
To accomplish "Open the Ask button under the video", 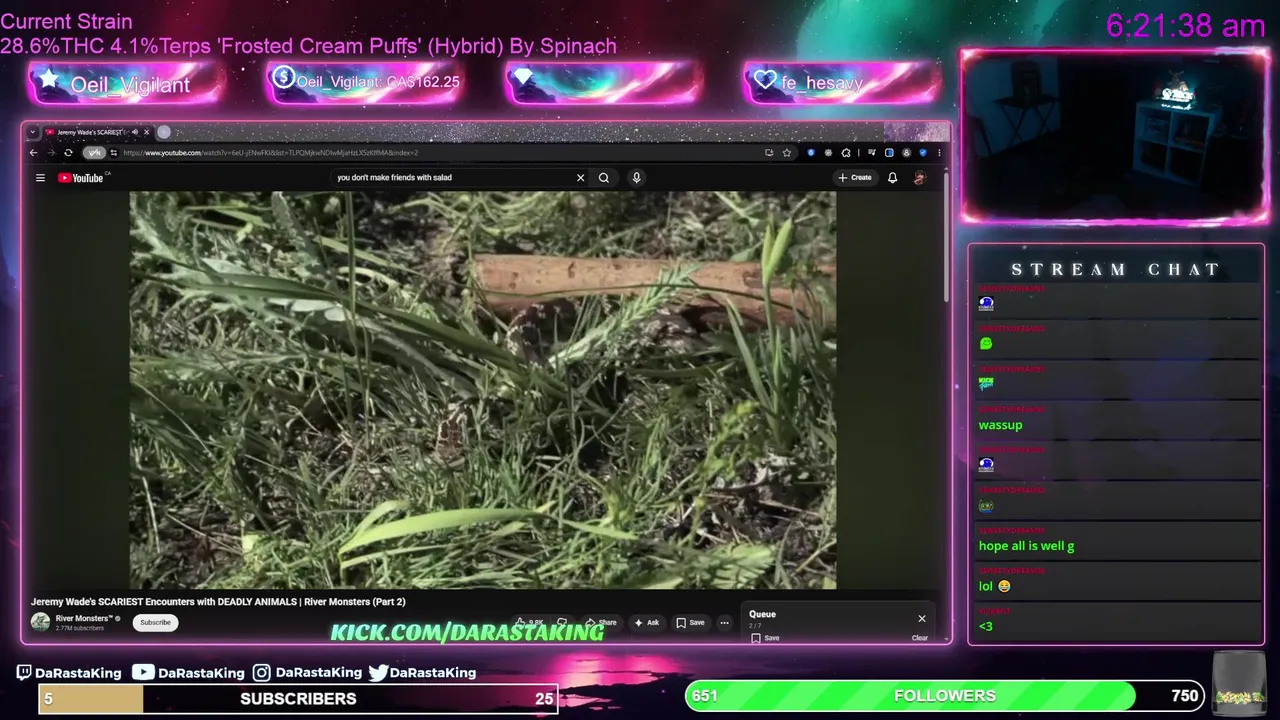I will (646, 622).
